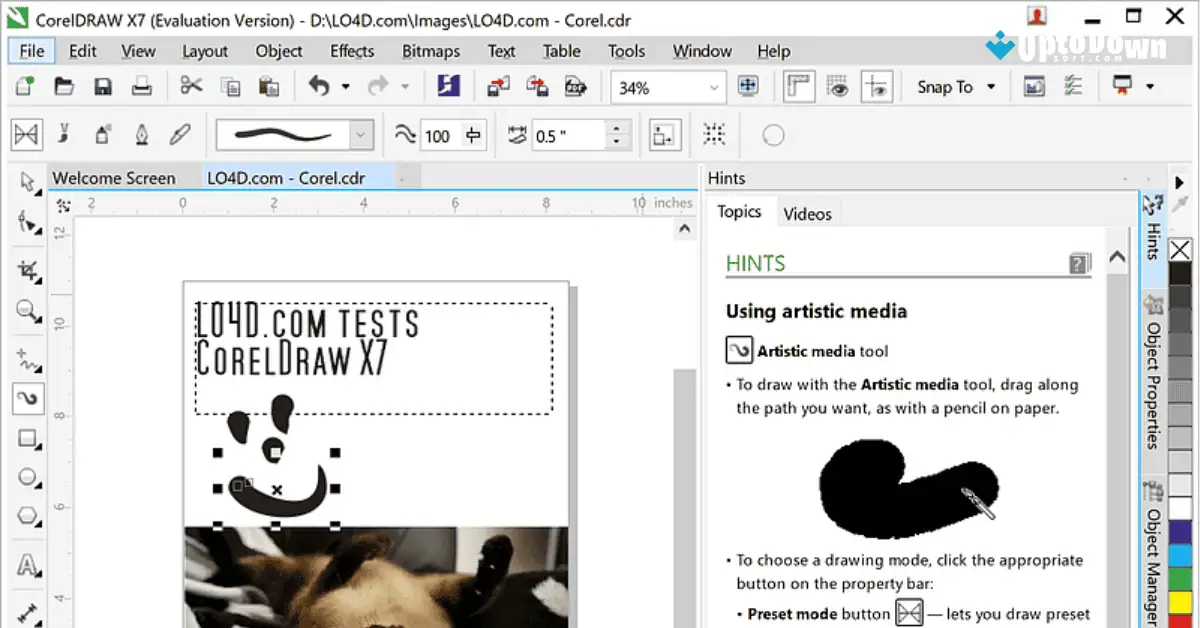Screen dimensions: 1200x628
Task: Switch to the Videos tab in Hints
Action: [x=808, y=212]
